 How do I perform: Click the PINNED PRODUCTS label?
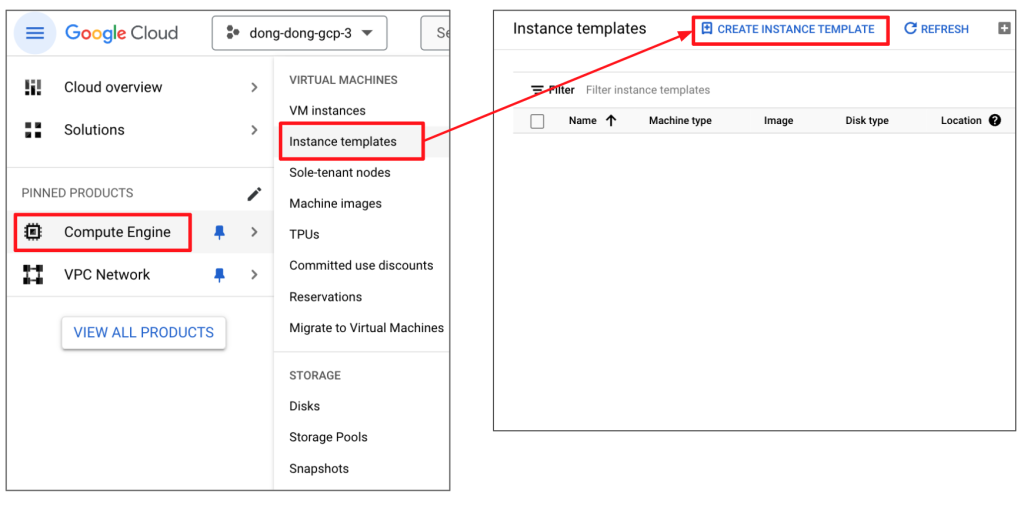point(77,193)
